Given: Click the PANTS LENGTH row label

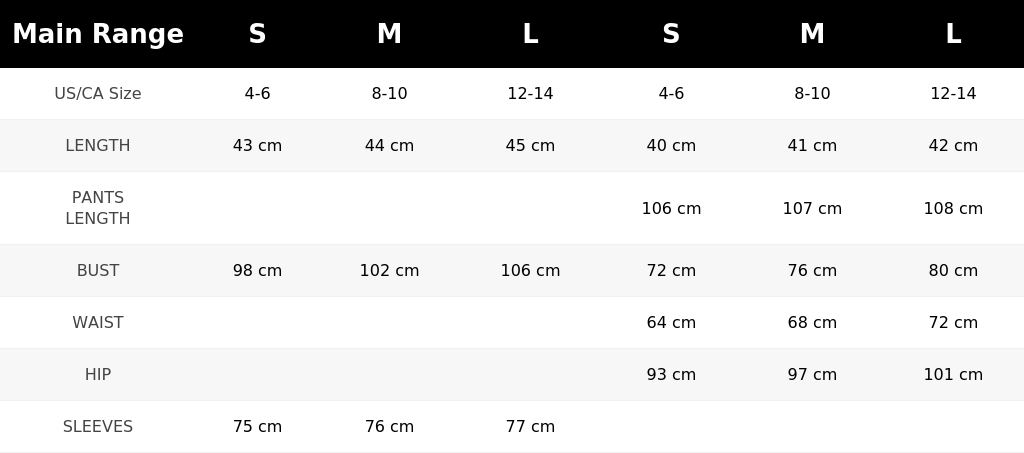Looking at the screenshot, I should coord(98,208).
